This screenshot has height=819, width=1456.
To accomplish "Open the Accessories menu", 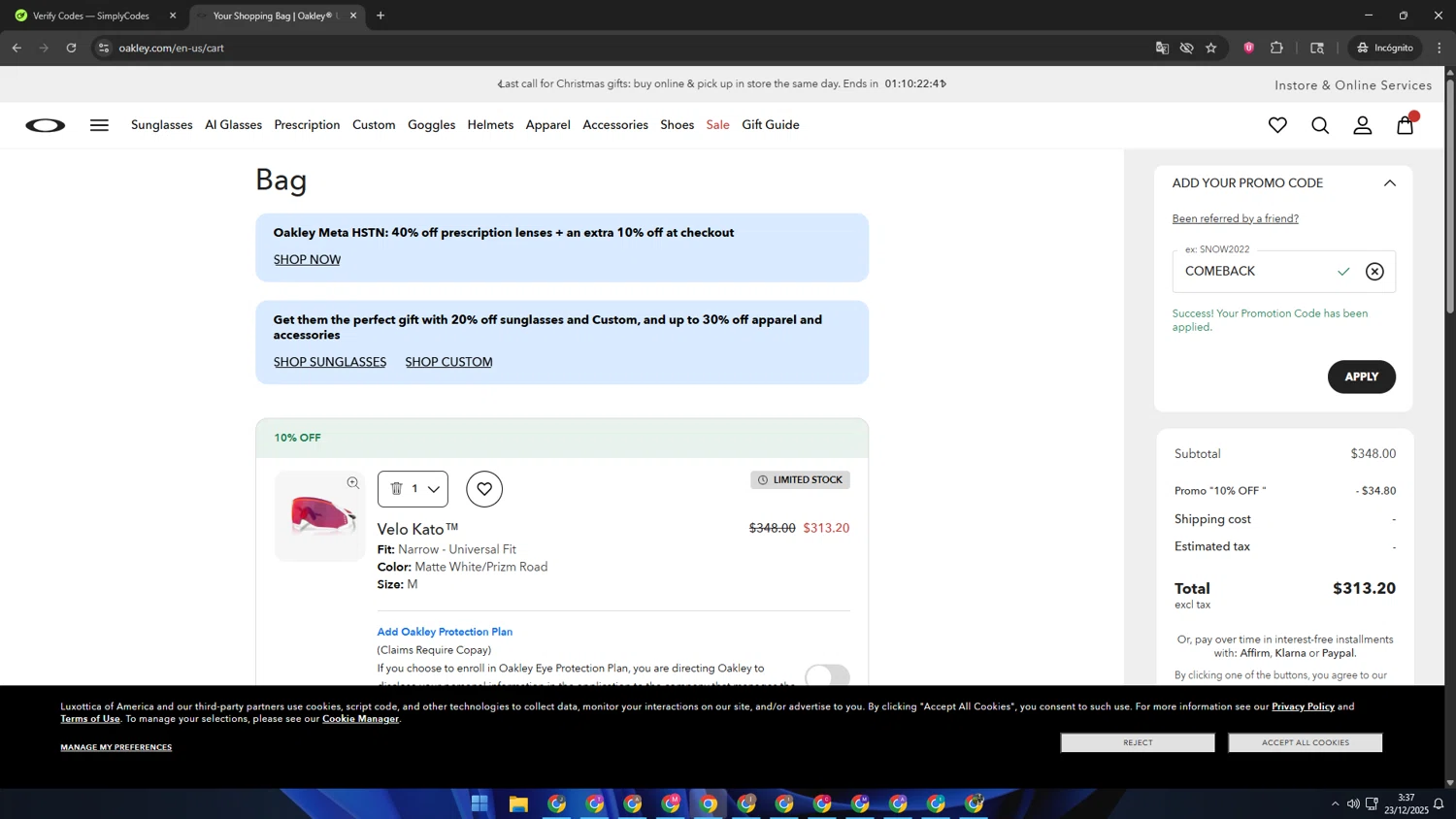I will (x=615, y=125).
